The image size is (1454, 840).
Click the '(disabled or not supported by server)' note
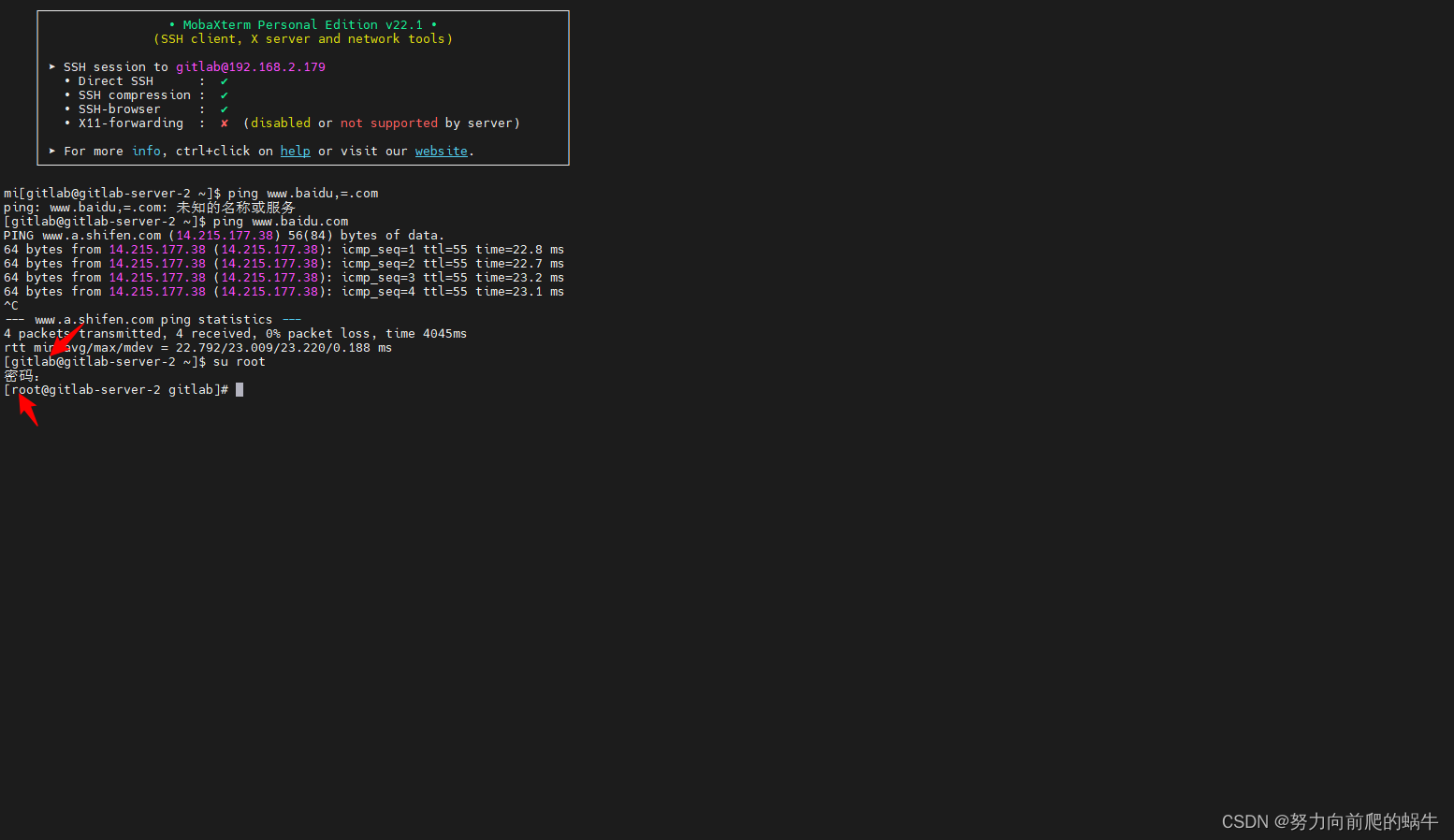382,123
